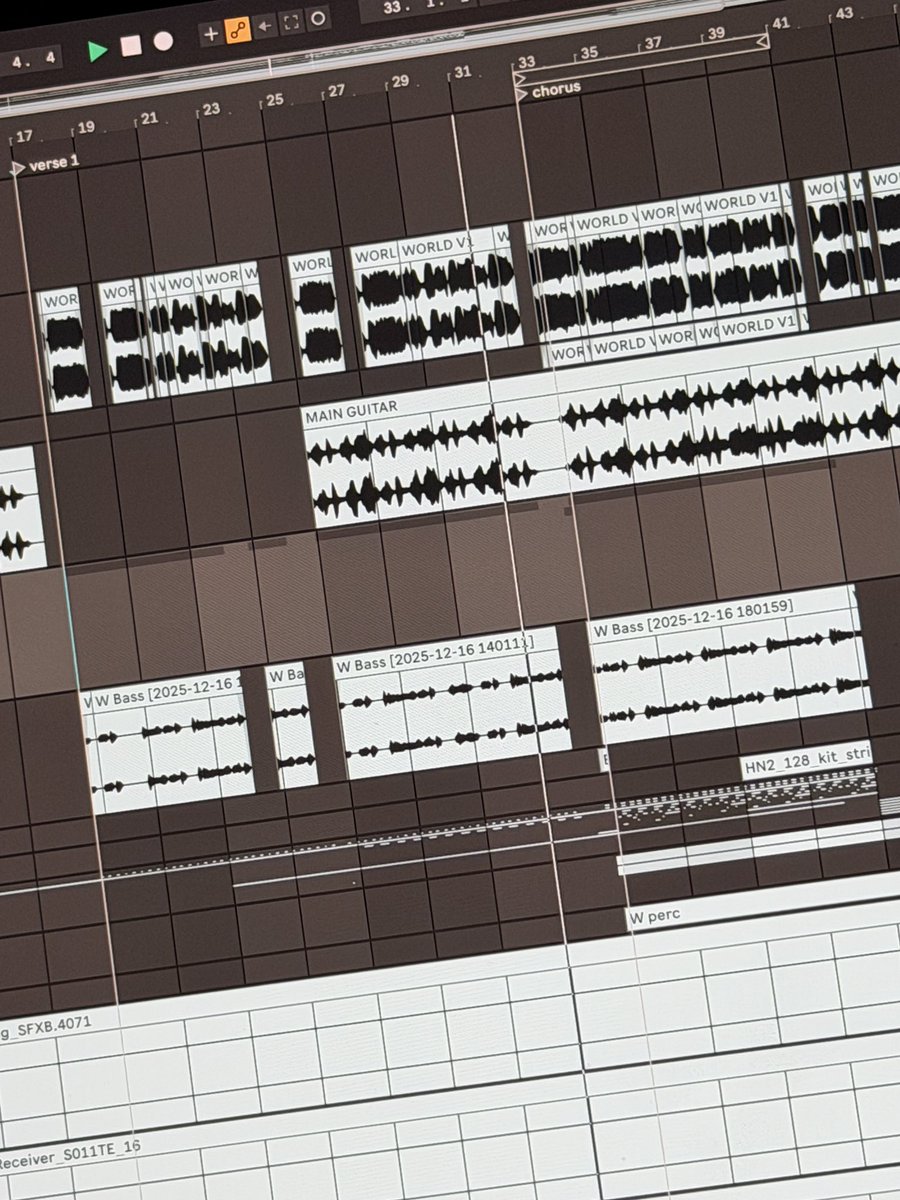Click the Capture MIDI bracket icon

click(292, 22)
